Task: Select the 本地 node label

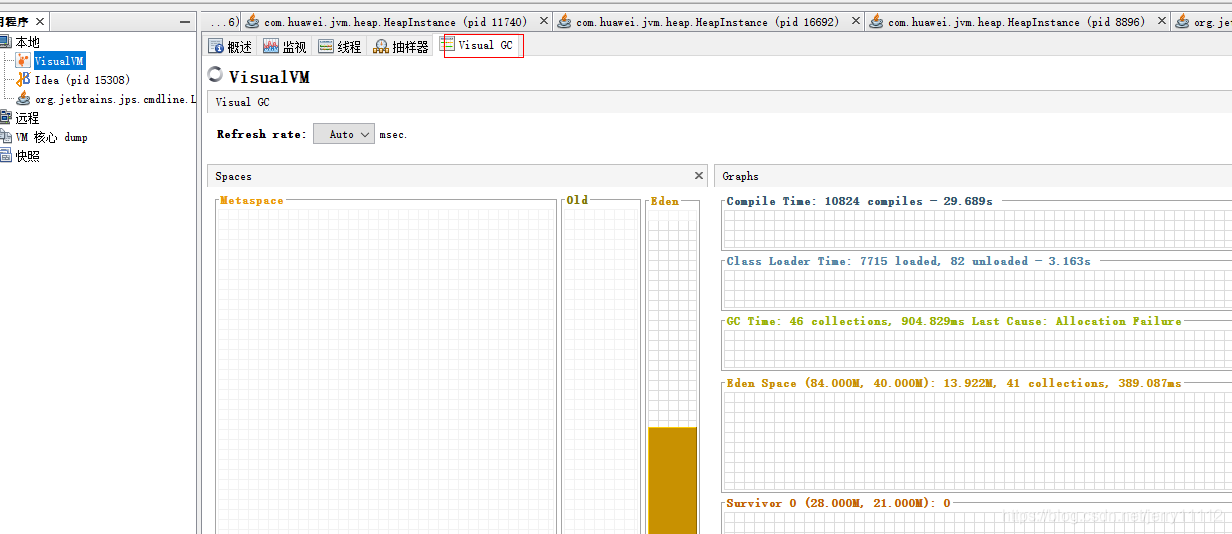Action: [x=27, y=42]
